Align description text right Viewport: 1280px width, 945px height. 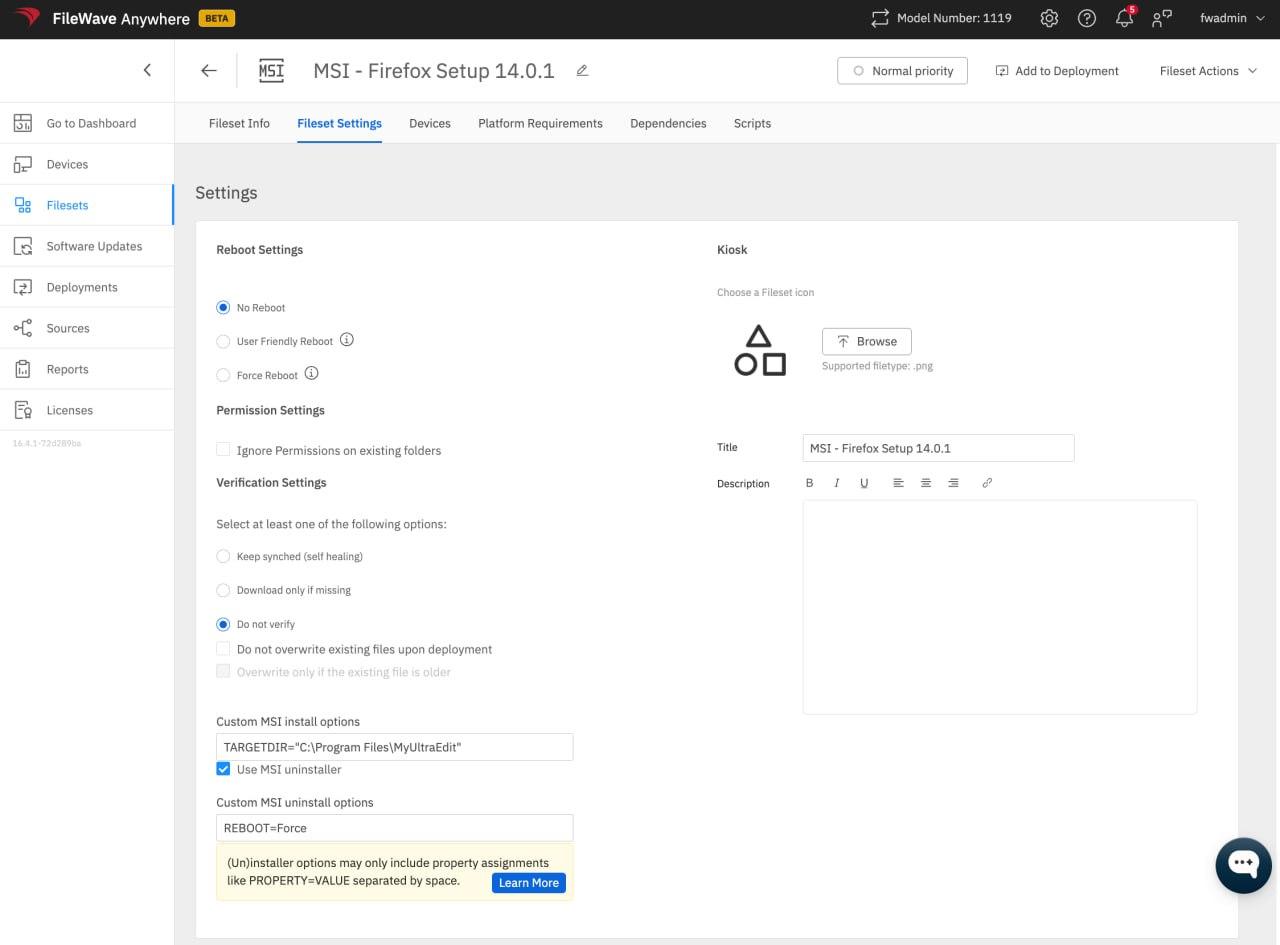pos(953,483)
